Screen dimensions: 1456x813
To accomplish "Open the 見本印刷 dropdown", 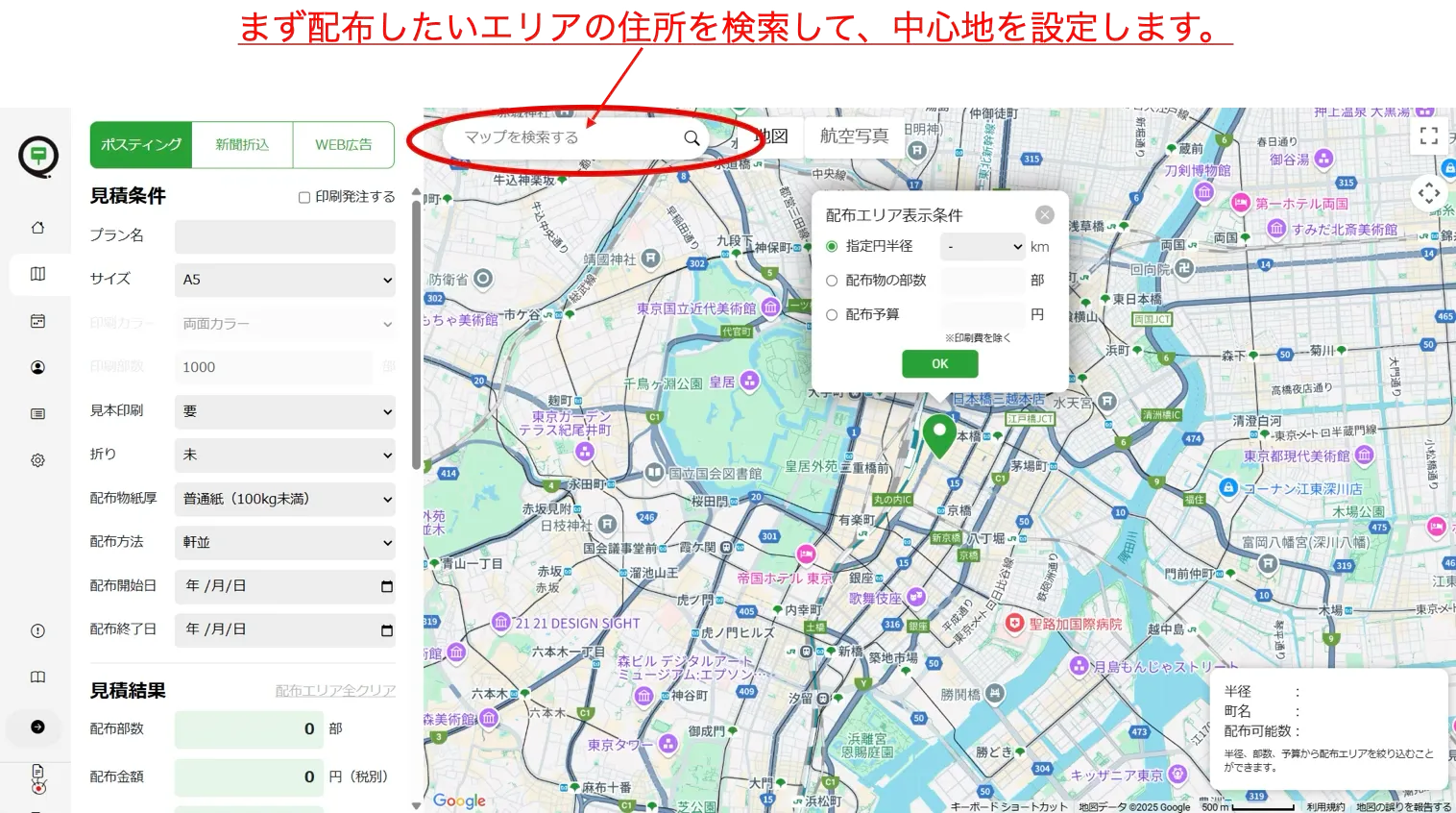I will (285, 411).
